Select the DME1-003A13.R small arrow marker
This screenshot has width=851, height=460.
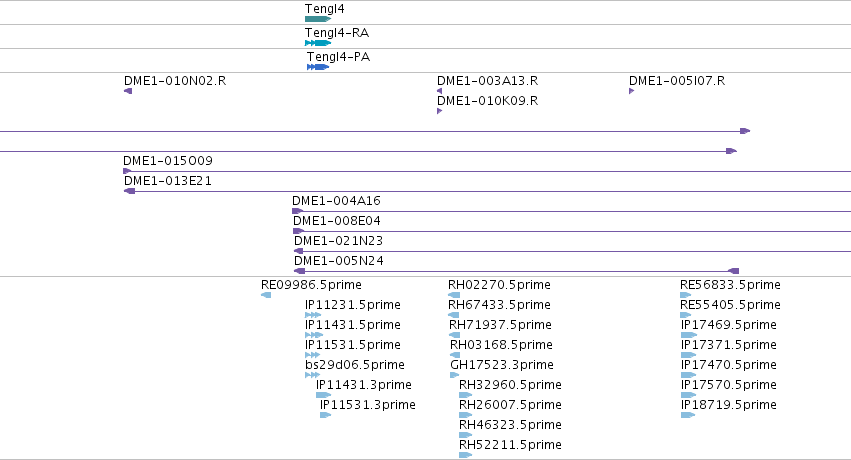point(440,91)
